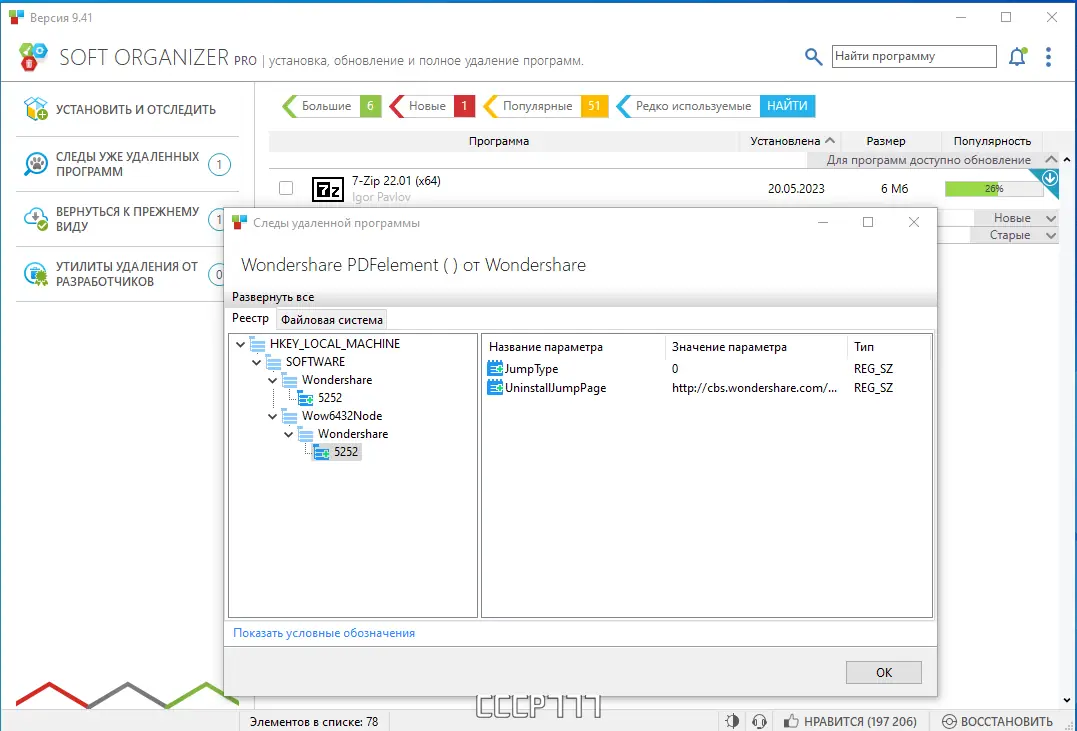This screenshot has height=731, width=1077.
Task: Sort by the Популярность column header
Action: pos(992,141)
